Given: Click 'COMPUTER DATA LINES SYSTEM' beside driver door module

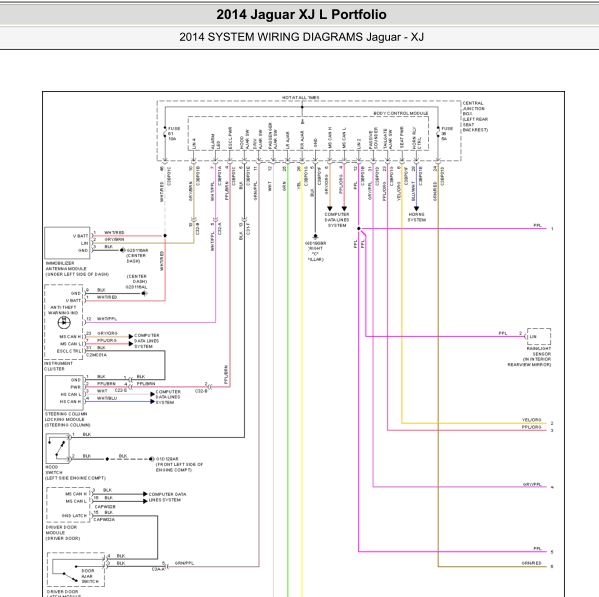Looking at the screenshot, I should [167, 497].
